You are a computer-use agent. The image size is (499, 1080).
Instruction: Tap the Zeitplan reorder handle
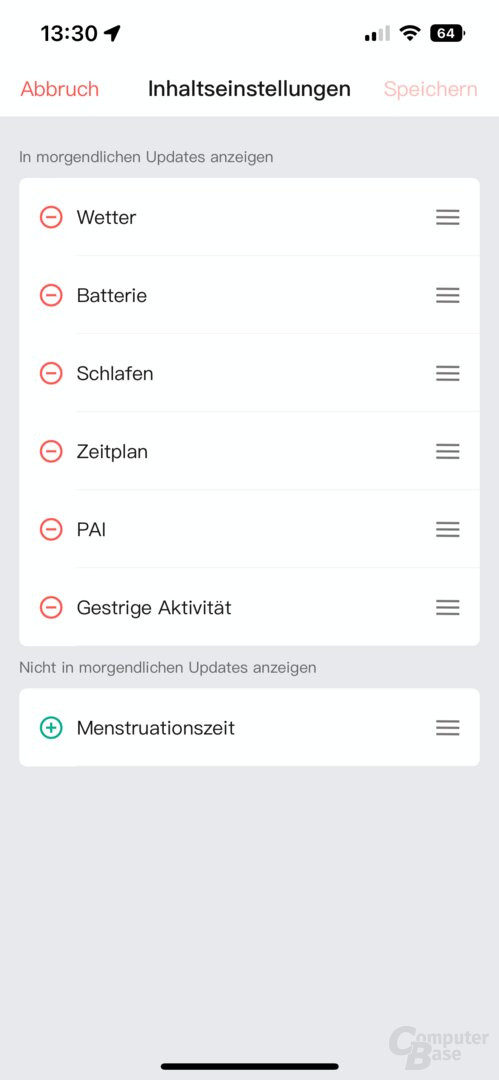[x=447, y=452]
